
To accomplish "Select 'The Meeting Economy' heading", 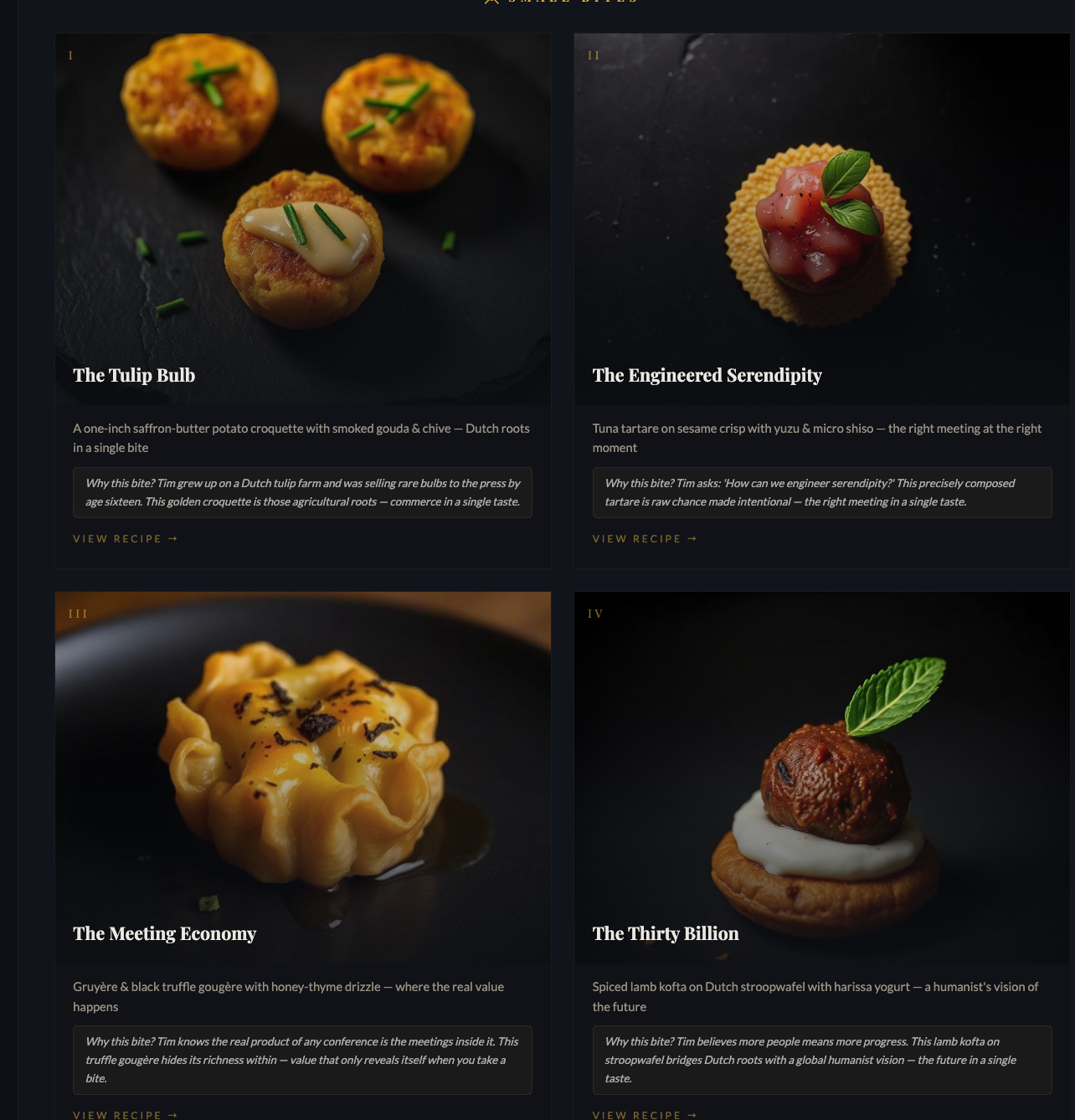I will (165, 933).
